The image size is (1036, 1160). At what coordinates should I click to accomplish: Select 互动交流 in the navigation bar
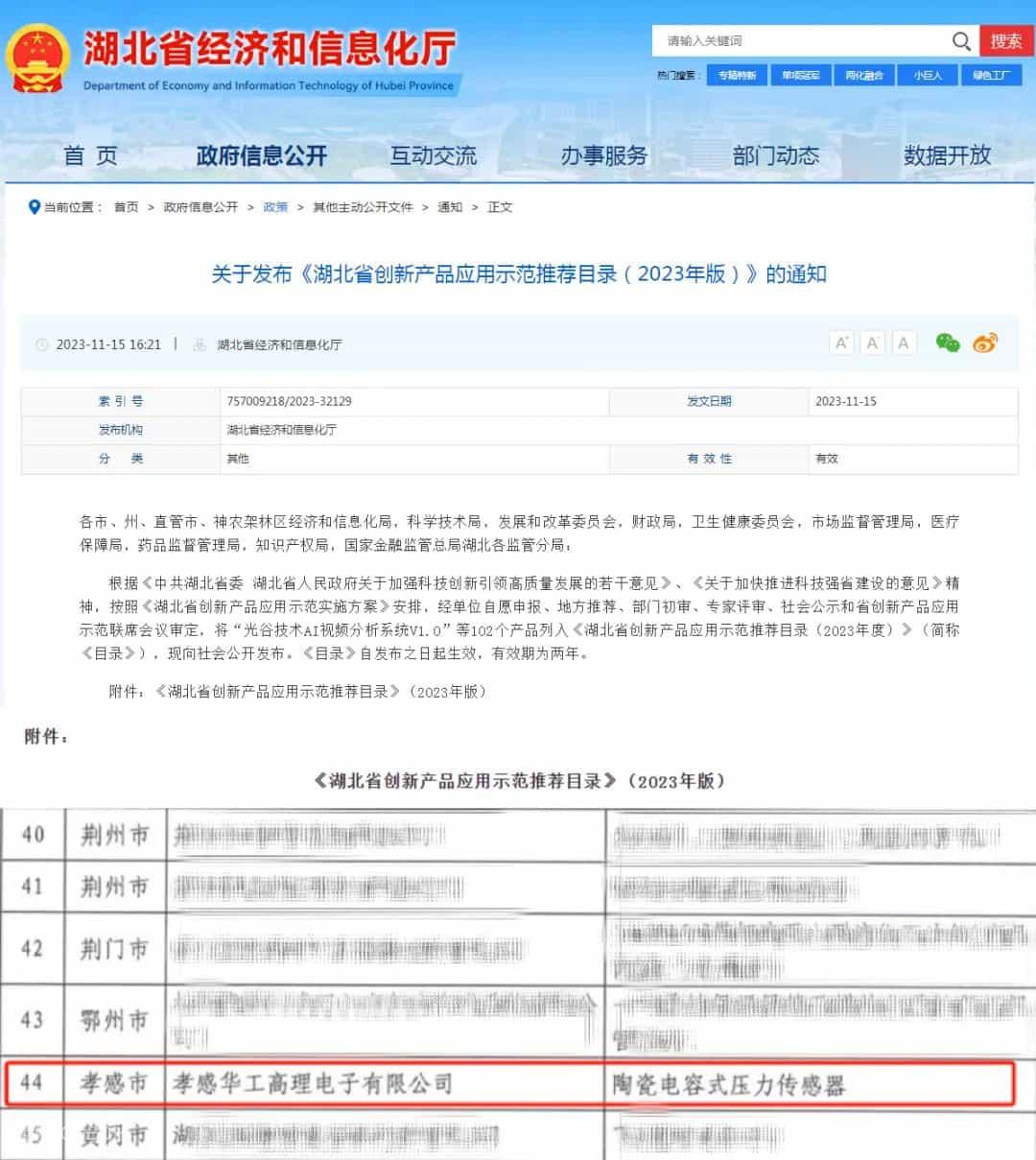pyautogui.click(x=433, y=155)
